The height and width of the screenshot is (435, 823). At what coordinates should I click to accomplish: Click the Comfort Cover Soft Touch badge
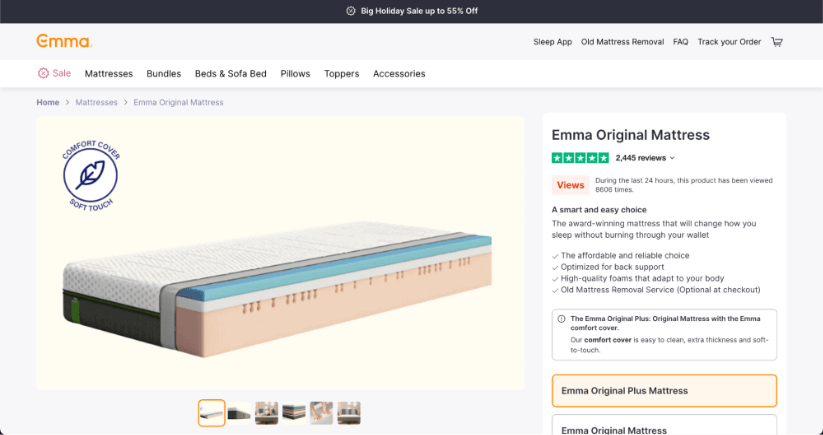91,174
